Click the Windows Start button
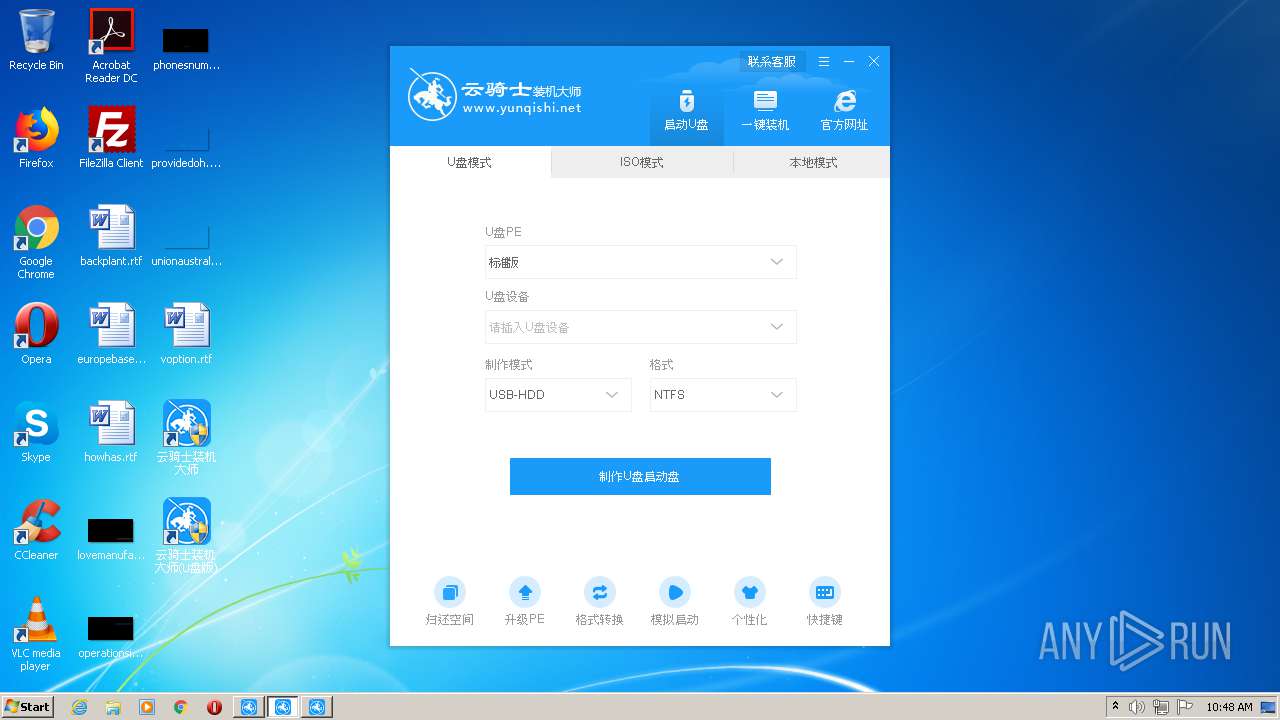 pyautogui.click(x=28, y=706)
